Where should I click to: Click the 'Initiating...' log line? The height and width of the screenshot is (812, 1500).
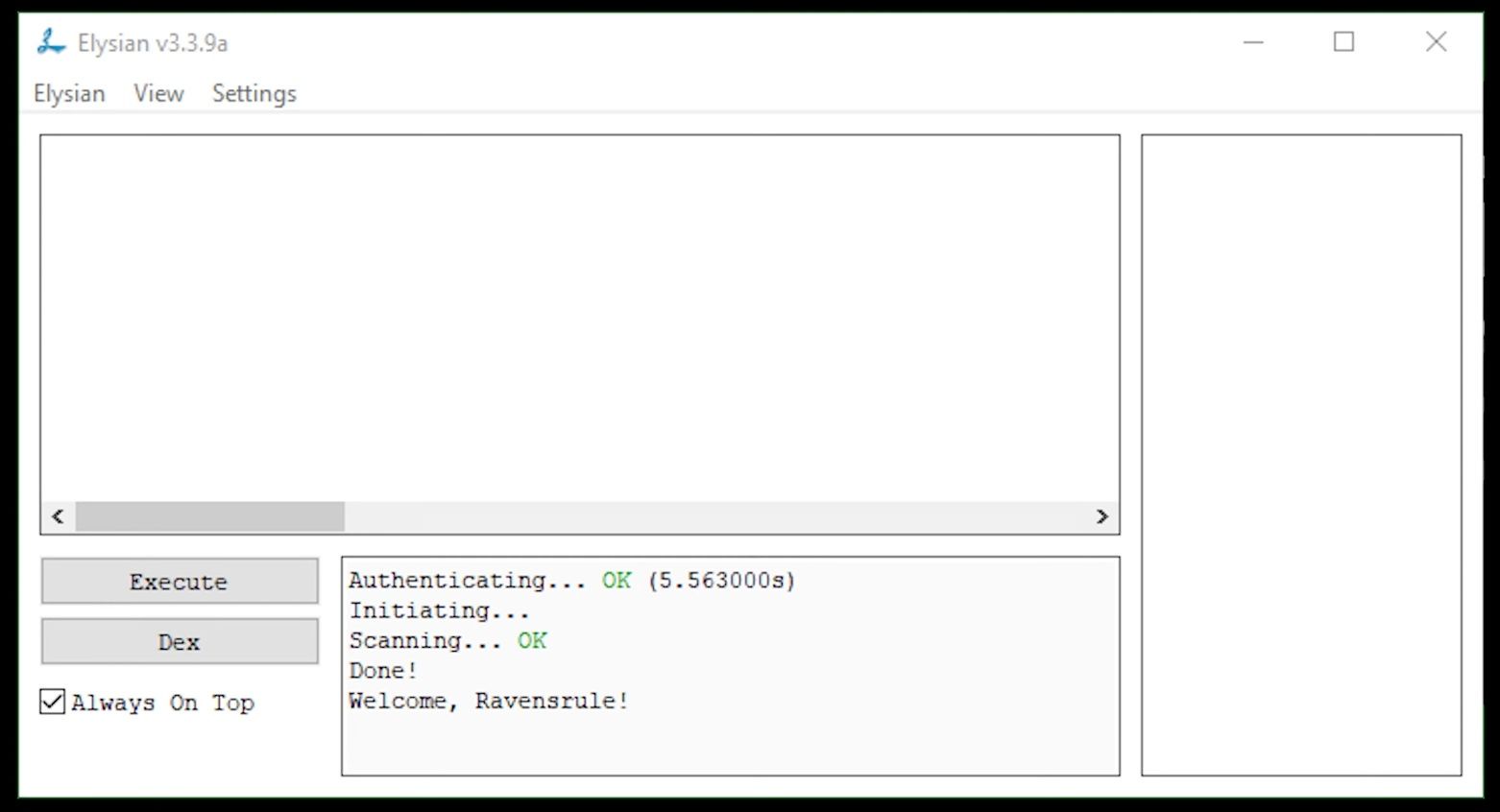click(x=440, y=610)
